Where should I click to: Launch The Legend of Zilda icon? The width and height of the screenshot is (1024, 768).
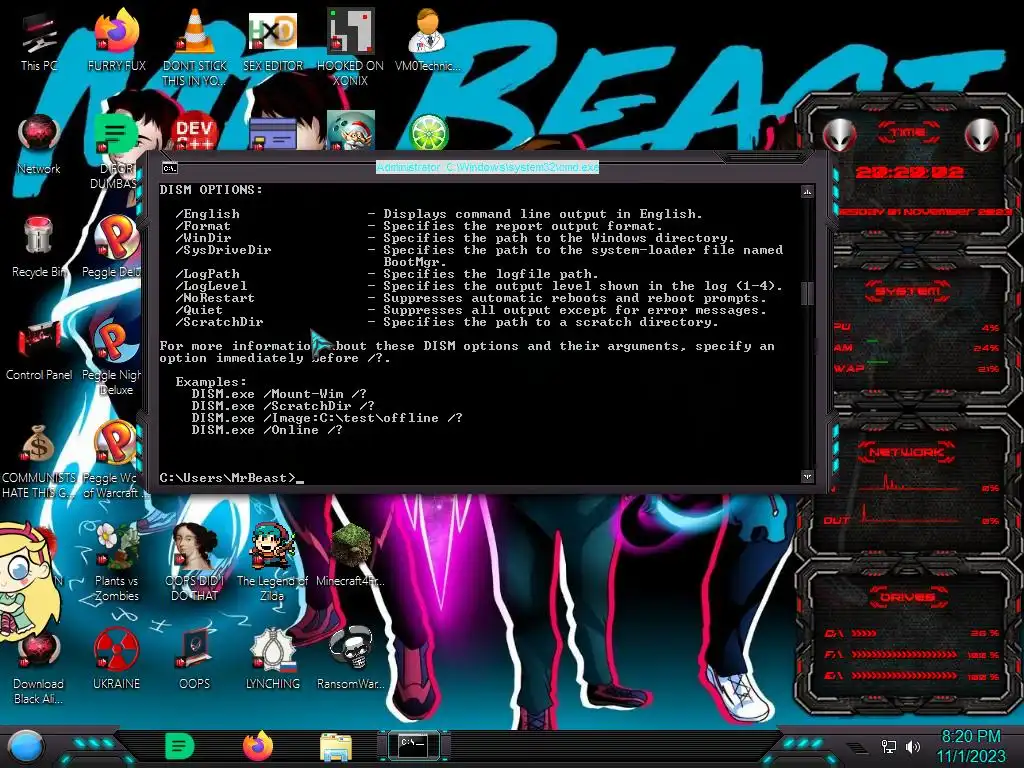(272, 562)
